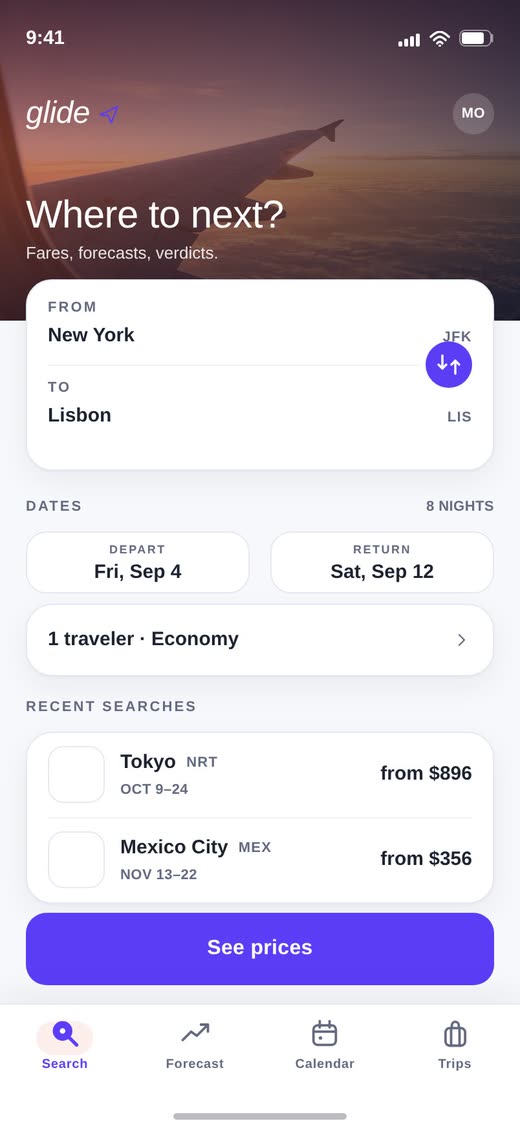Tap the See prices button
The height and width of the screenshot is (1130, 520).
(260, 948)
